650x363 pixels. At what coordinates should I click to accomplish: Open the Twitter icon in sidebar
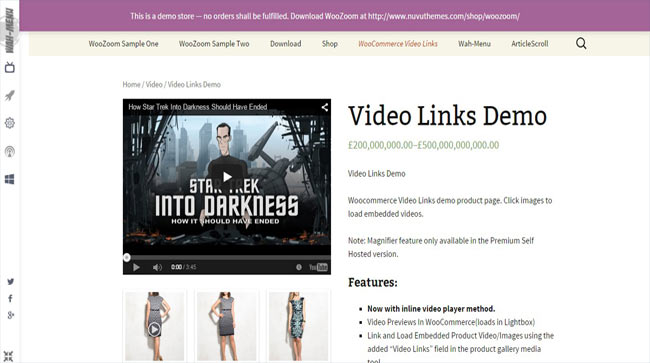coord(10,281)
